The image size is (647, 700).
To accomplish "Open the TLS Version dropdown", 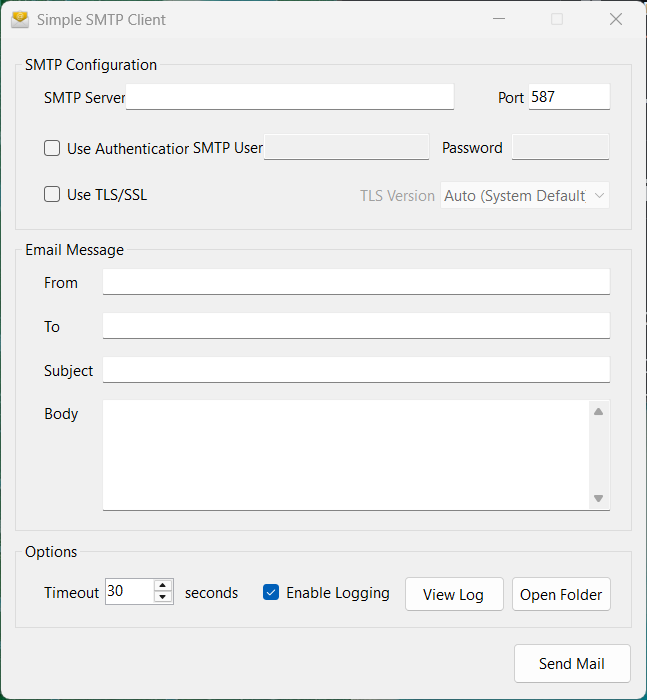I will [x=525, y=196].
